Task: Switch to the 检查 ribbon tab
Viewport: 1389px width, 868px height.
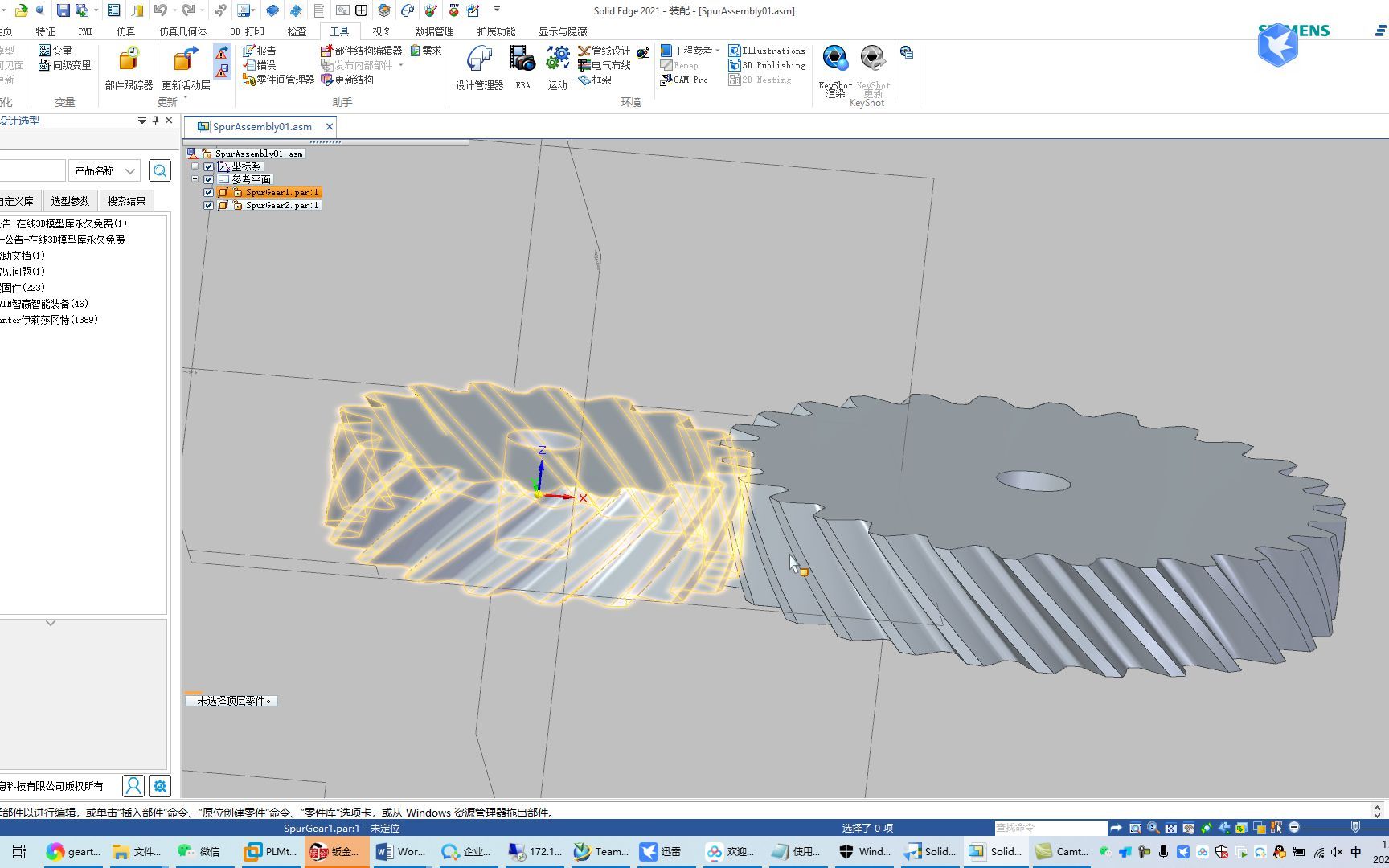Action: 297,31
